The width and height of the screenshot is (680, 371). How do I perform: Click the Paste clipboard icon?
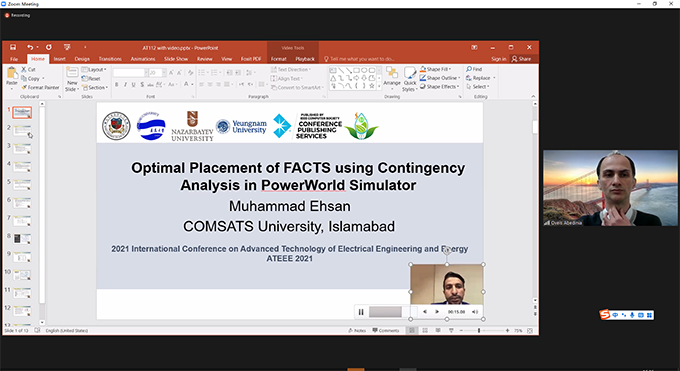coord(12,74)
